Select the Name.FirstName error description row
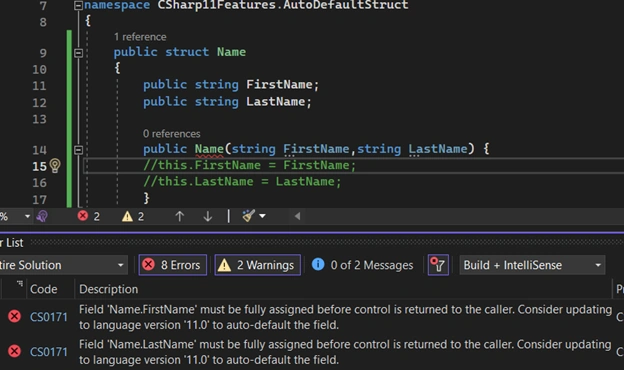Screen dimensions: 624x370 click(x=345, y=317)
